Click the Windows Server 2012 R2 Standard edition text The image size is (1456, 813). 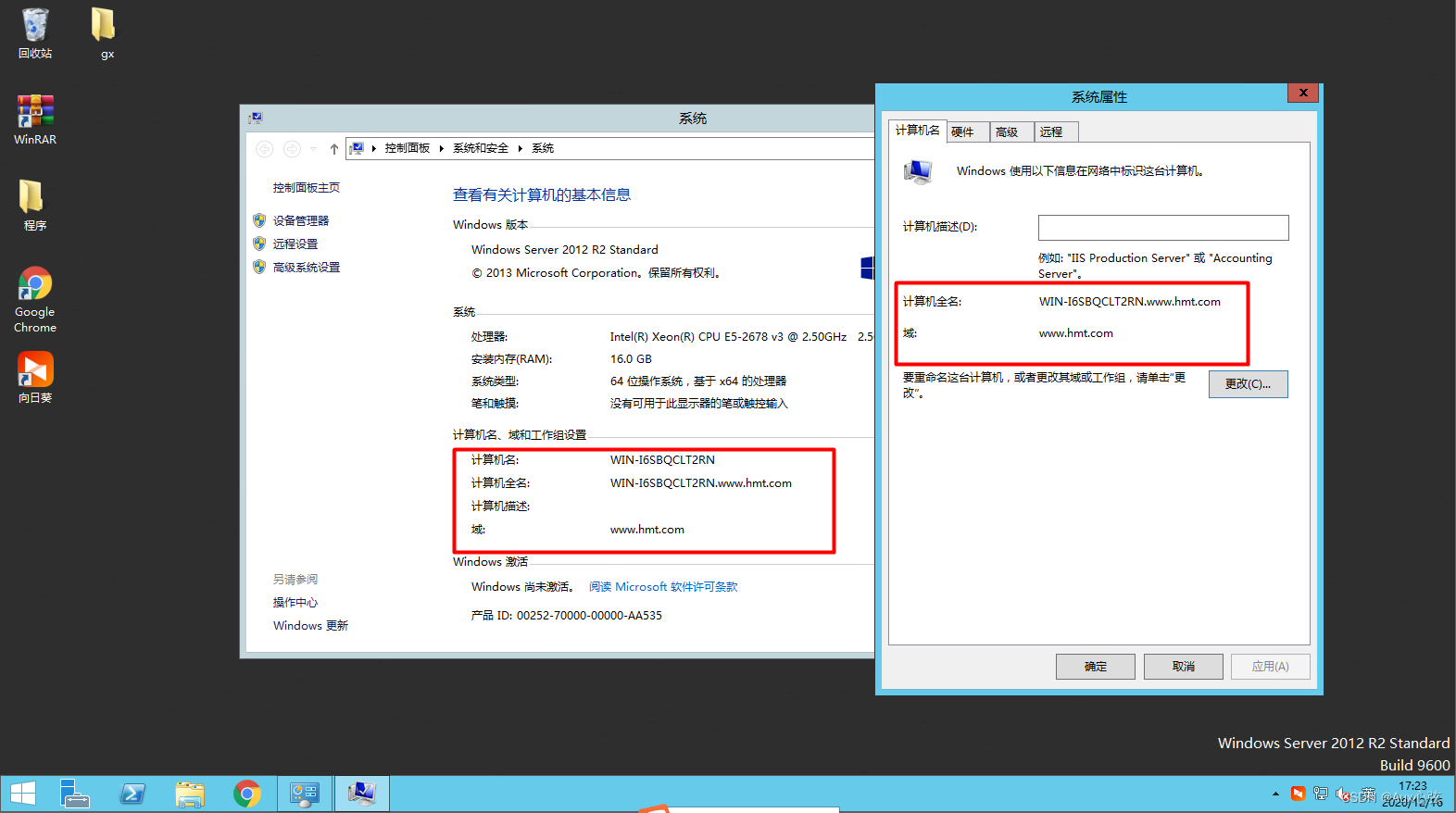pos(565,249)
